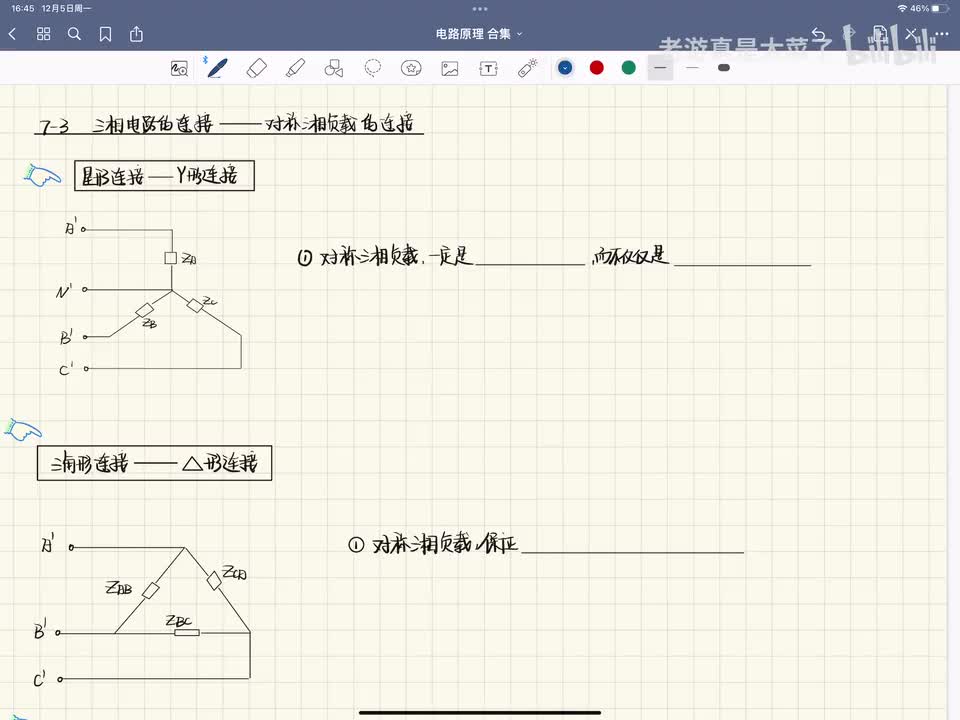This screenshot has width=960, height=720.
Task: Select the Eraser tool
Action: [257, 68]
